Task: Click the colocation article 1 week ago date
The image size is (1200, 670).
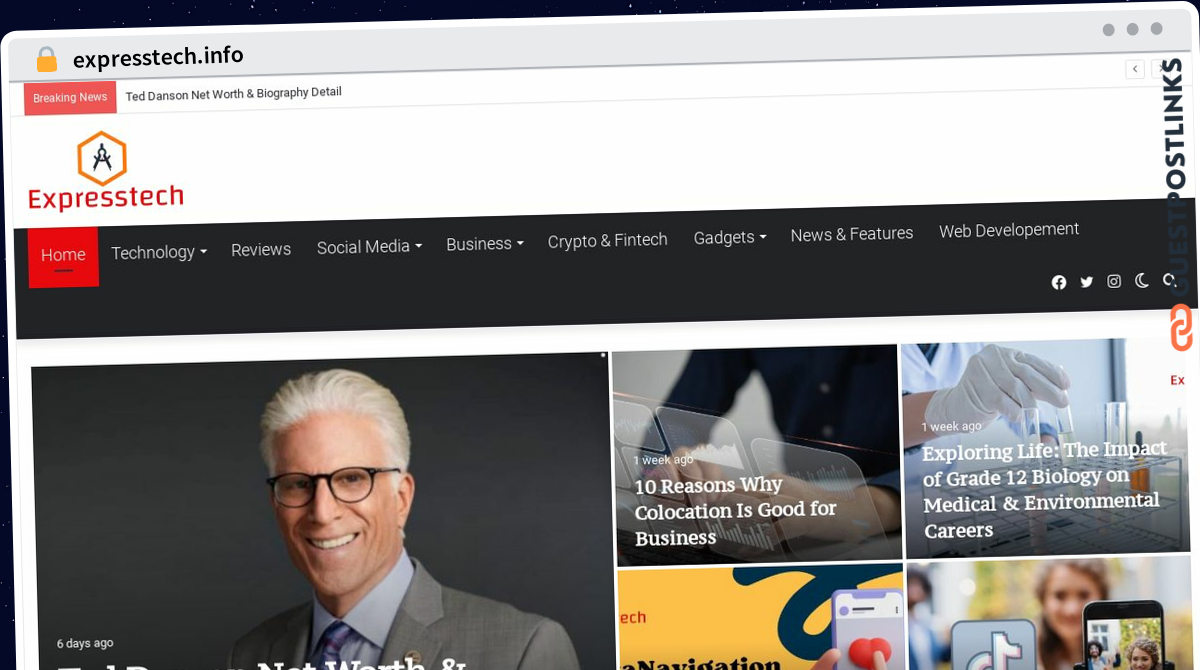Action: [x=663, y=460]
